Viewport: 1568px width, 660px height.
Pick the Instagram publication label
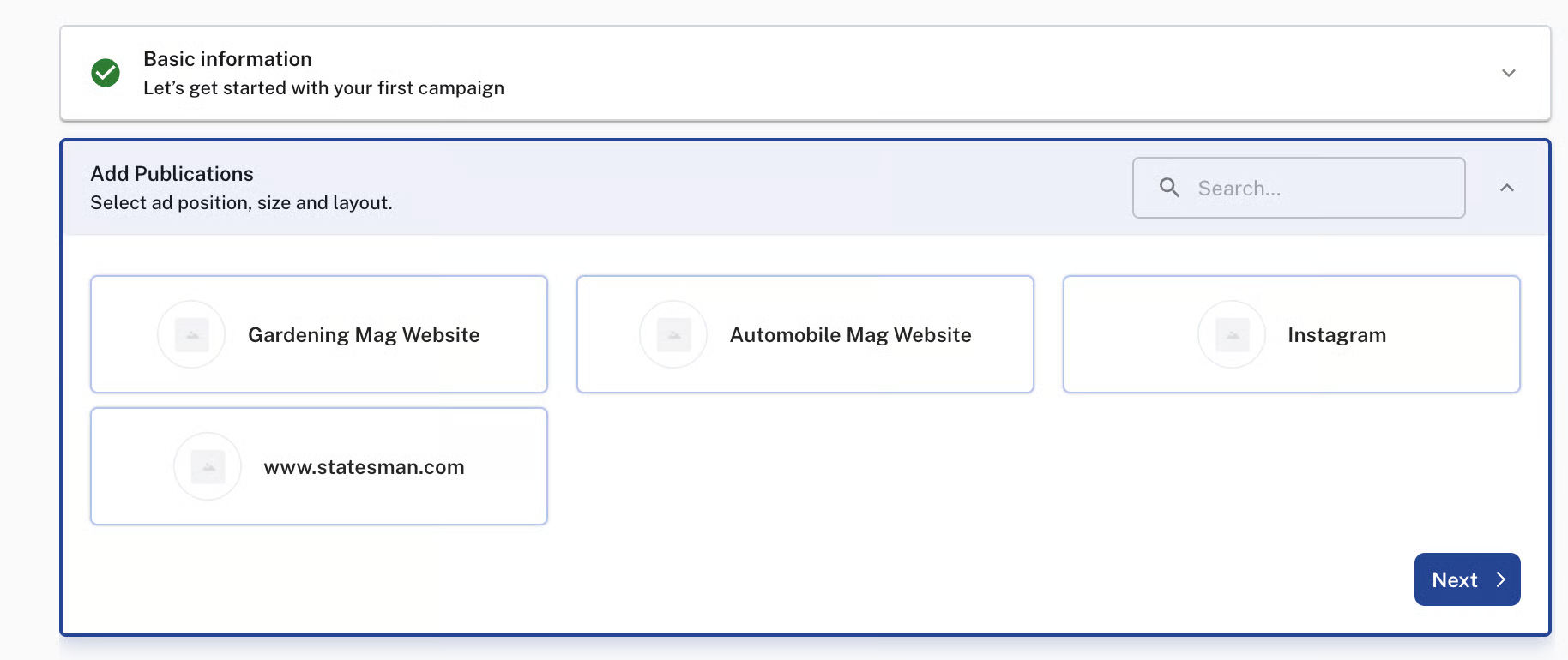[x=1336, y=335]
